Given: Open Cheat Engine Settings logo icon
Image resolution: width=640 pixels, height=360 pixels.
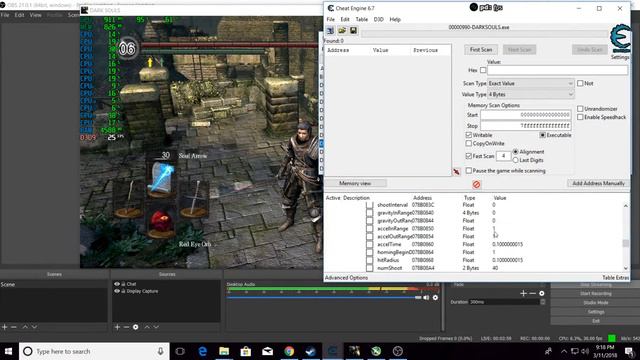Looking at the screenshot, I should 620,39.
